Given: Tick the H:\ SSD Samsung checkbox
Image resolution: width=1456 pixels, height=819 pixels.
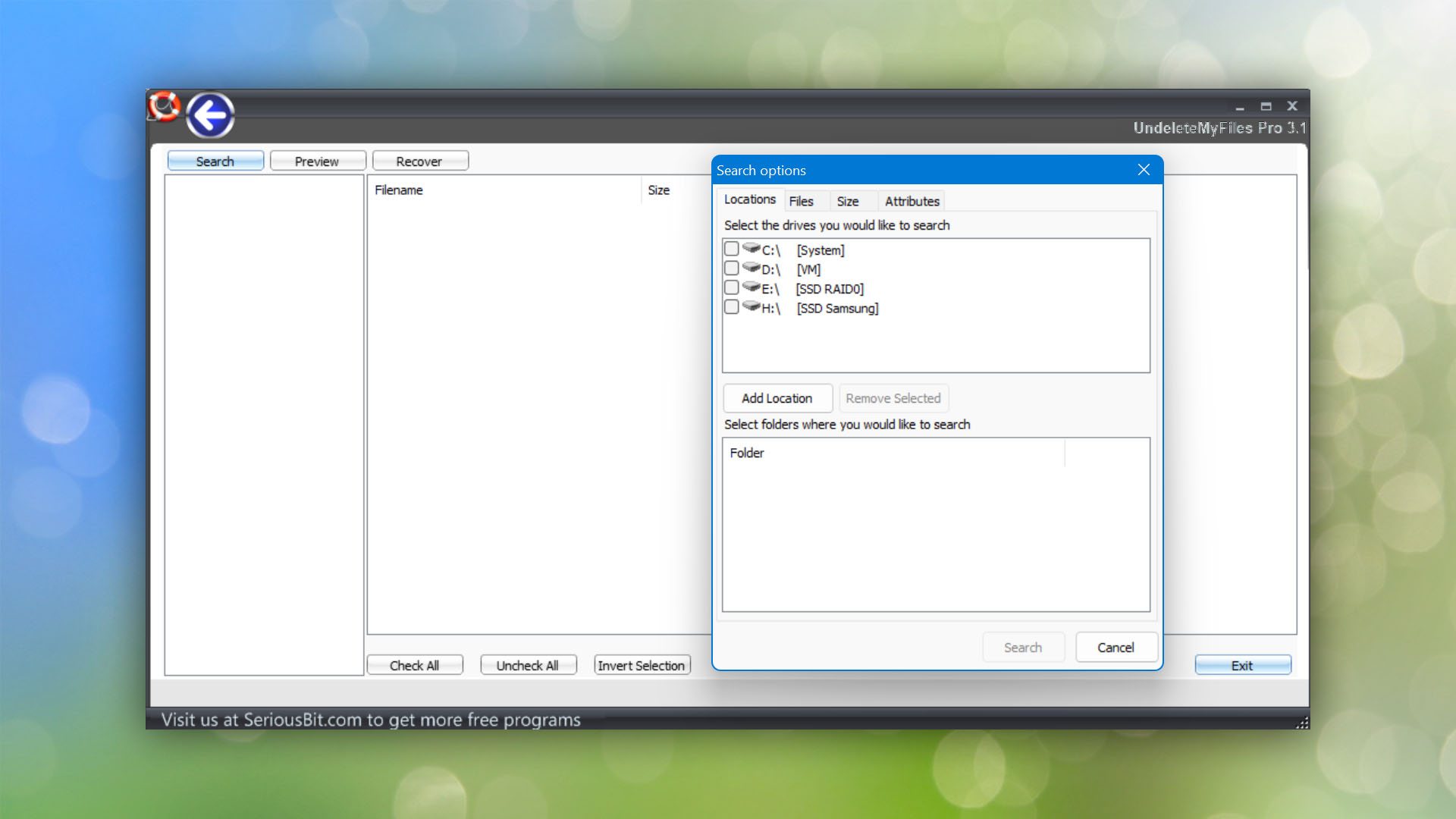Looking at the screenshot, I should [731, 307].
